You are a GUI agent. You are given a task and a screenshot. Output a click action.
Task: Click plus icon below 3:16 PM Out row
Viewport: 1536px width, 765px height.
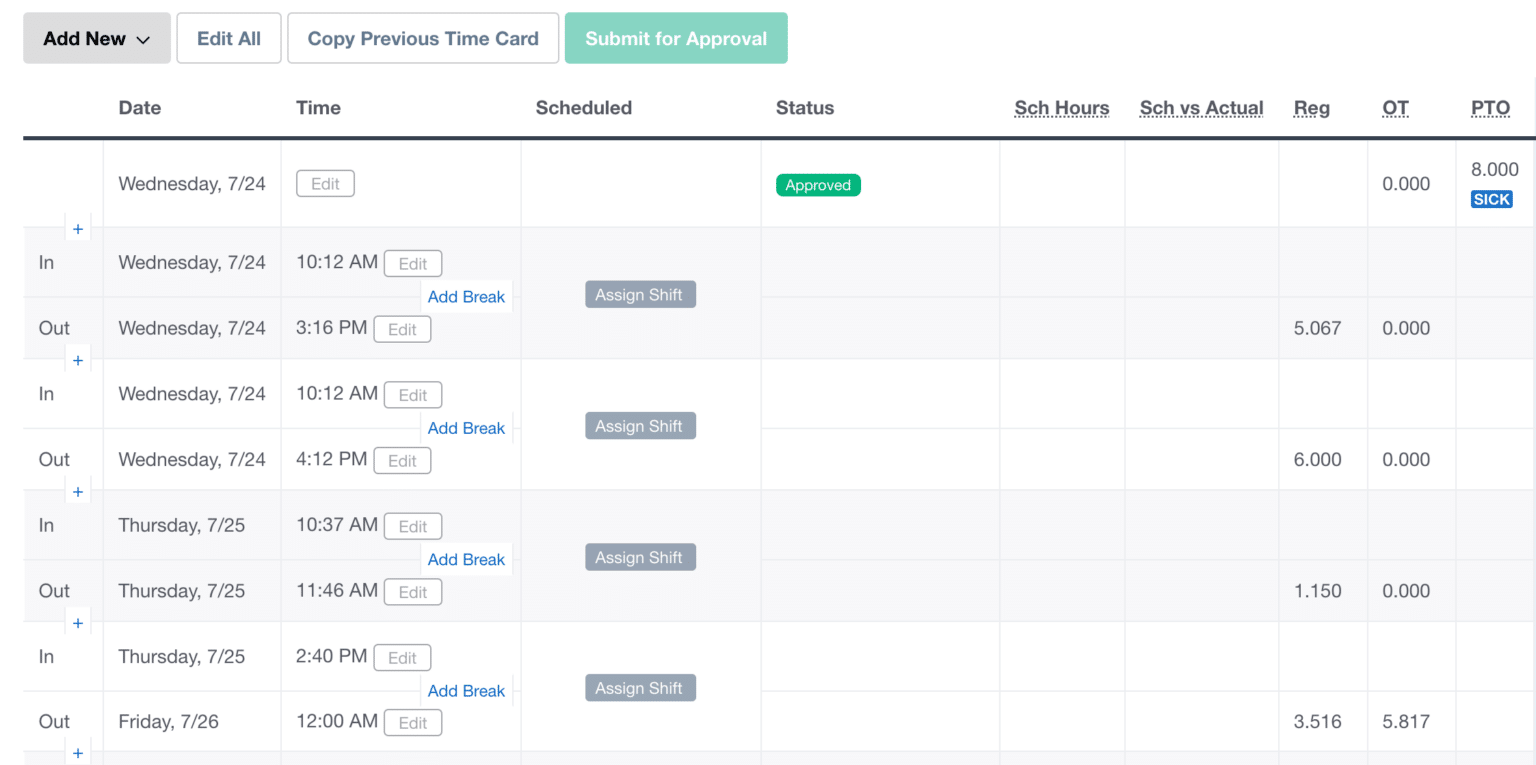78,361
